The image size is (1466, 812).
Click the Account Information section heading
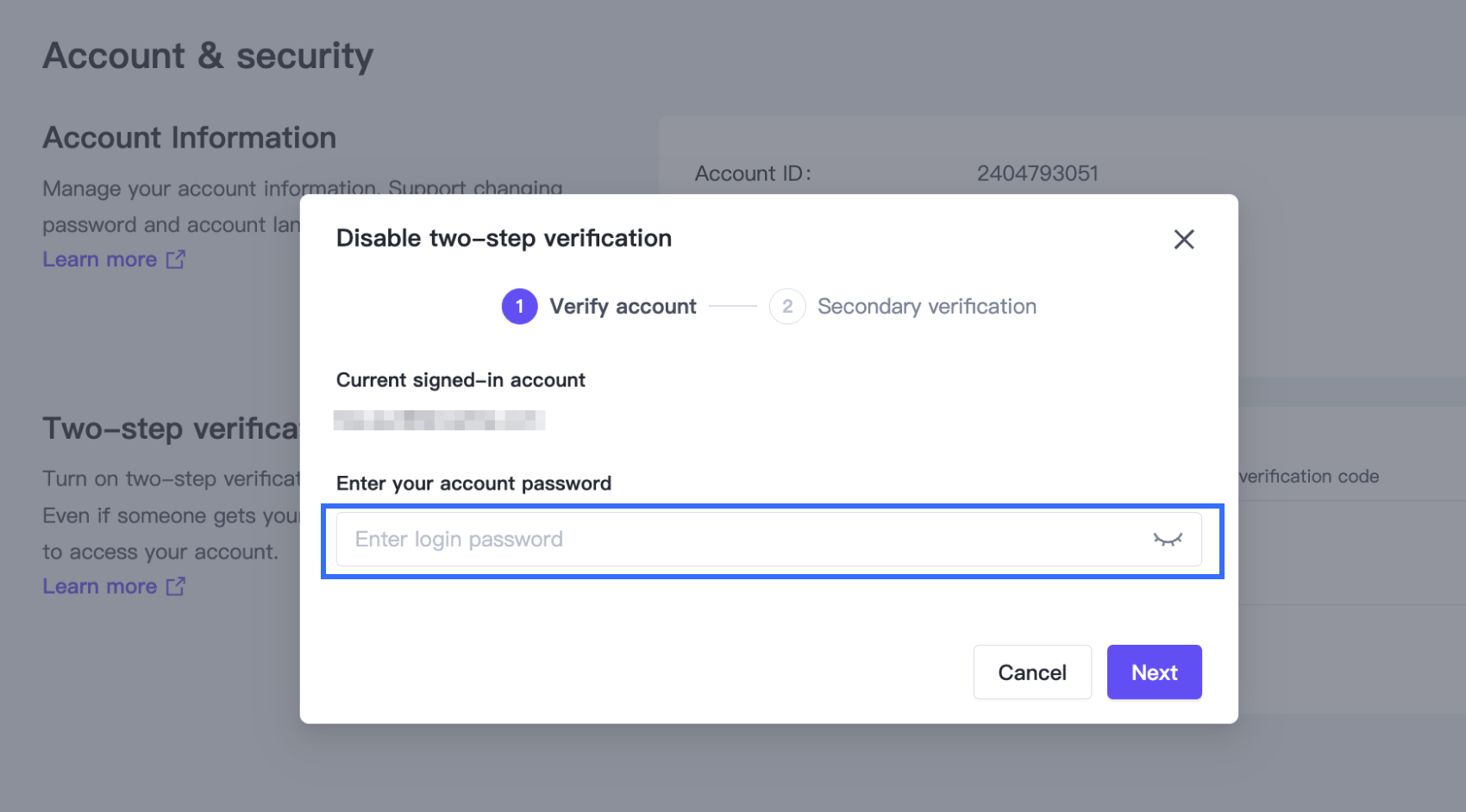pos(189,138)
